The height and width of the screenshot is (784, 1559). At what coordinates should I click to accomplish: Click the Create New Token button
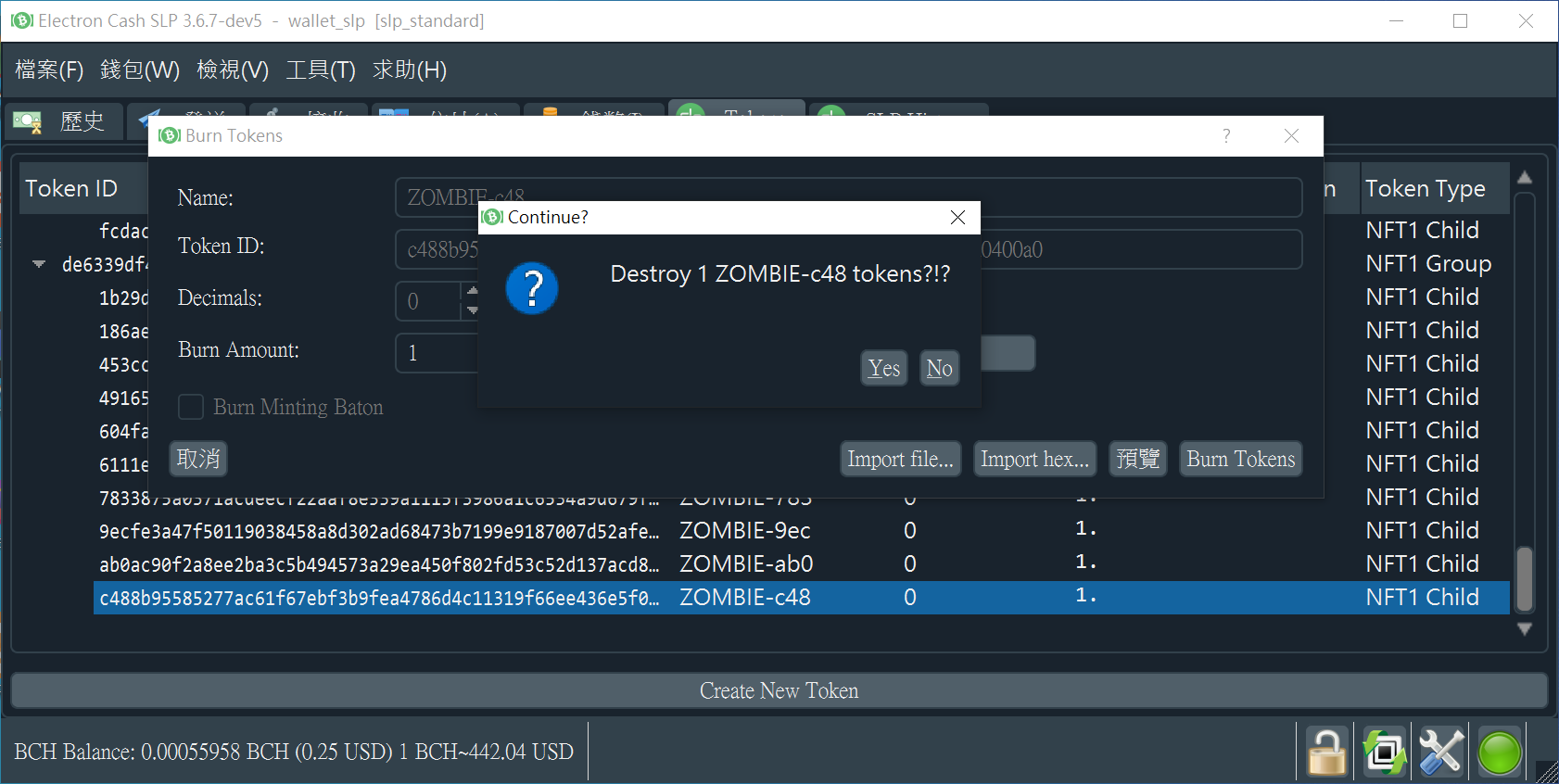[779, 690]
